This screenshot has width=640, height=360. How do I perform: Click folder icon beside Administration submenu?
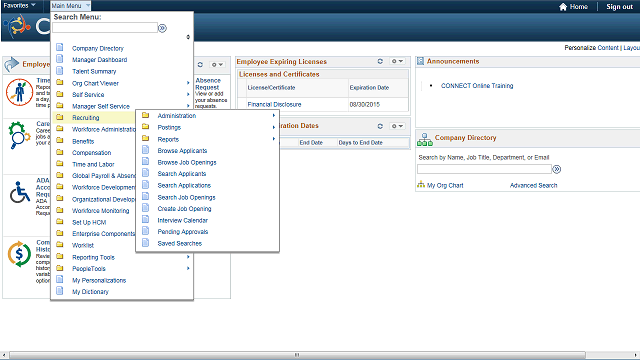point(145,116)
